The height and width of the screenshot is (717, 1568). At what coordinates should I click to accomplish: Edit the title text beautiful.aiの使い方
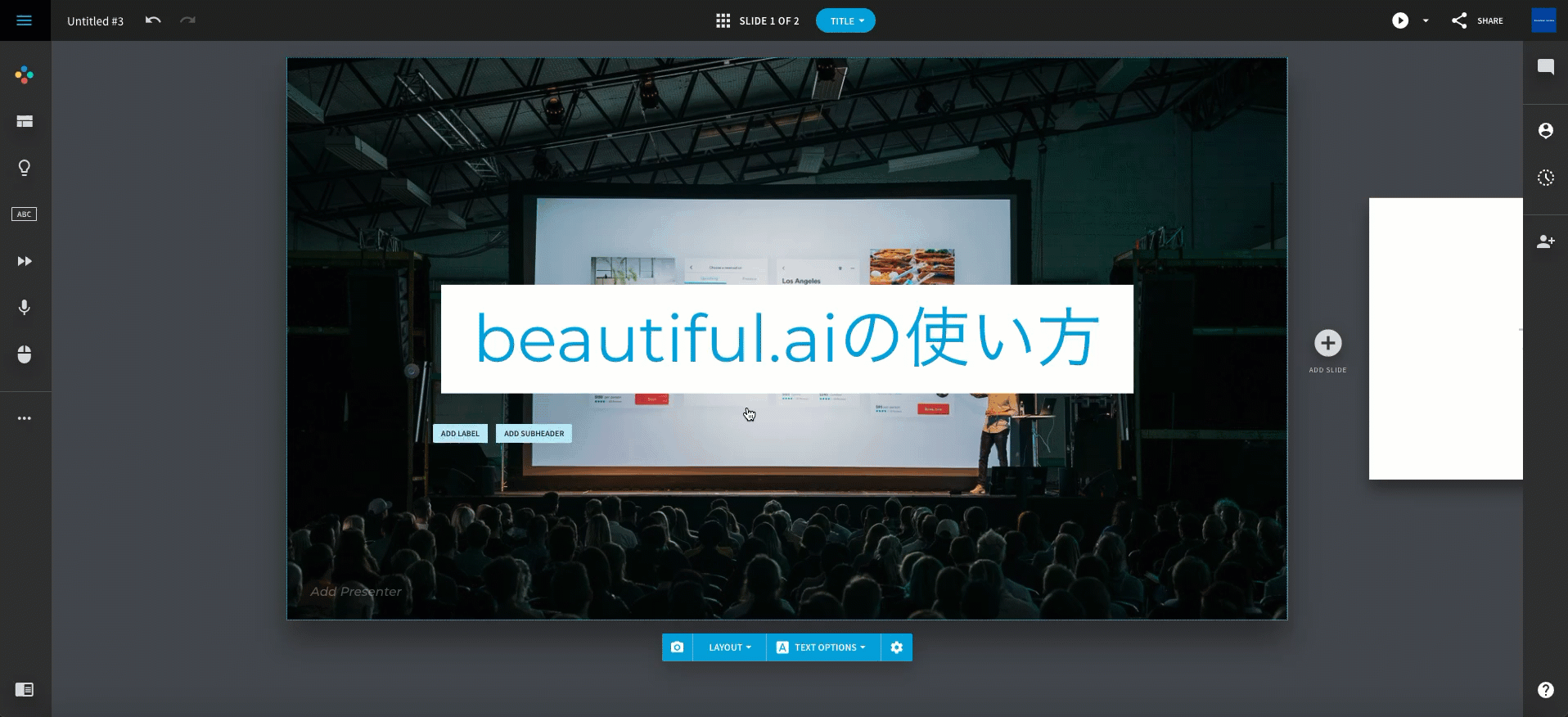(x=787, y=339)
